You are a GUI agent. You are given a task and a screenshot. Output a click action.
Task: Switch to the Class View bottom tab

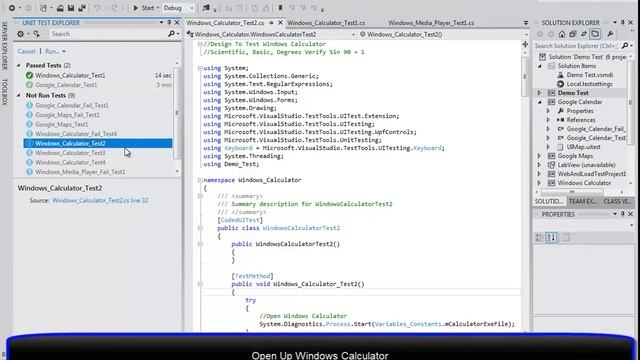pos(617,201)
